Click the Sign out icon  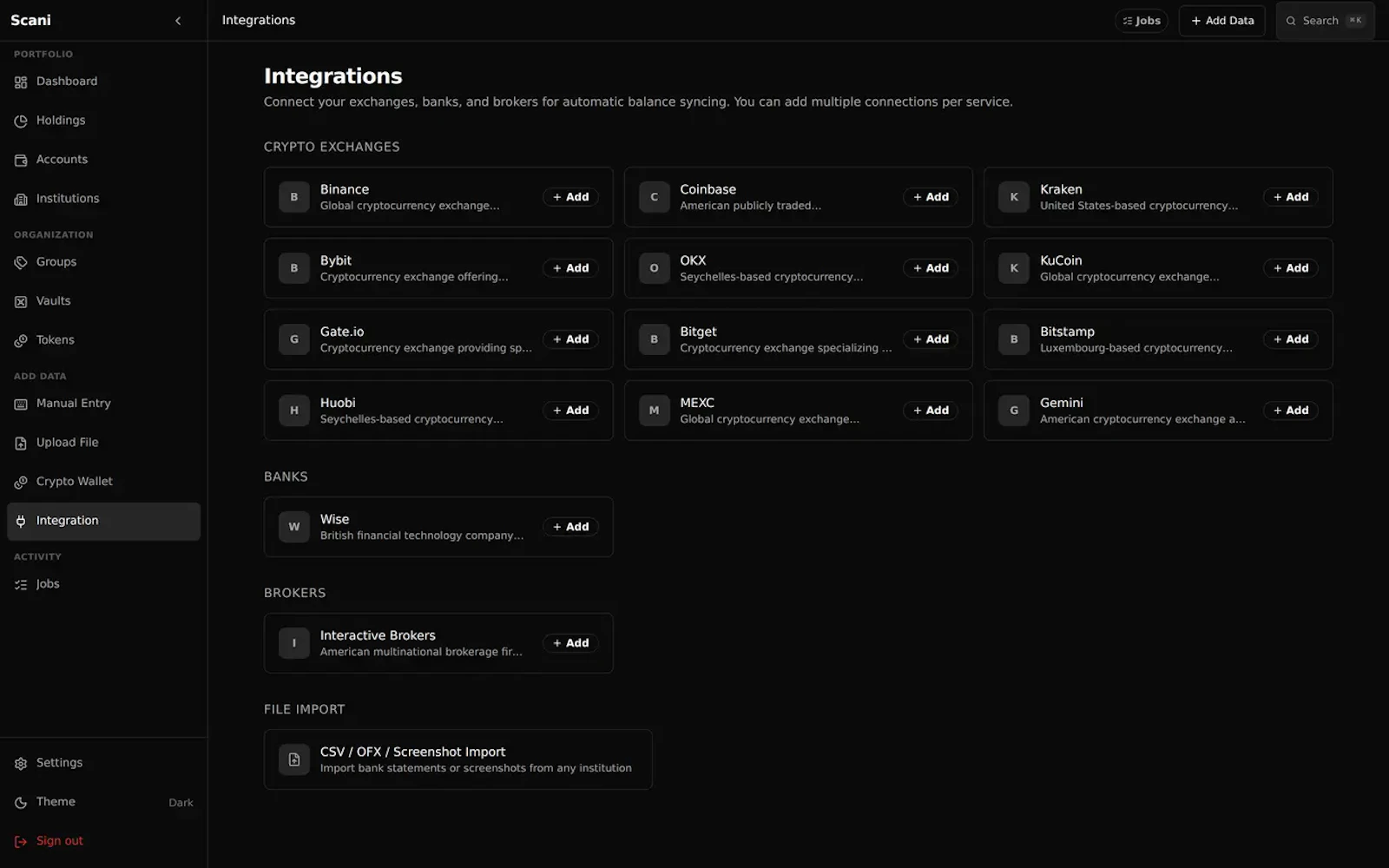click(x=21, y=842)
